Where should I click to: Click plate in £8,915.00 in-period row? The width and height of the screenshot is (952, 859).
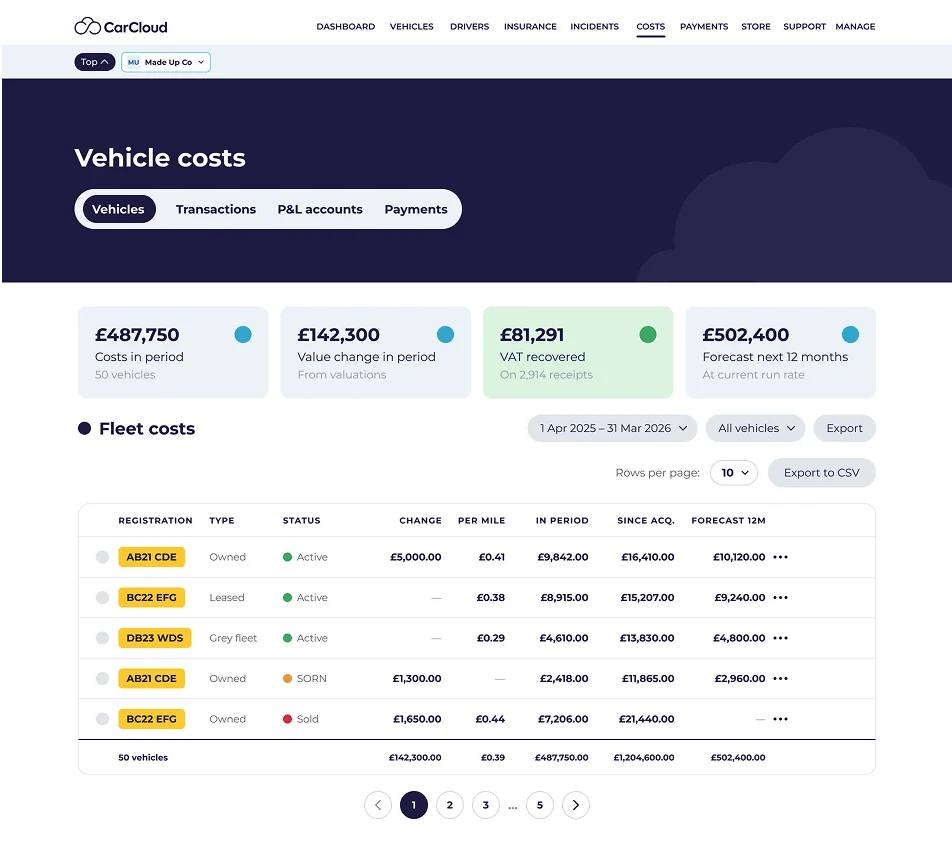[x=151, y=597]
